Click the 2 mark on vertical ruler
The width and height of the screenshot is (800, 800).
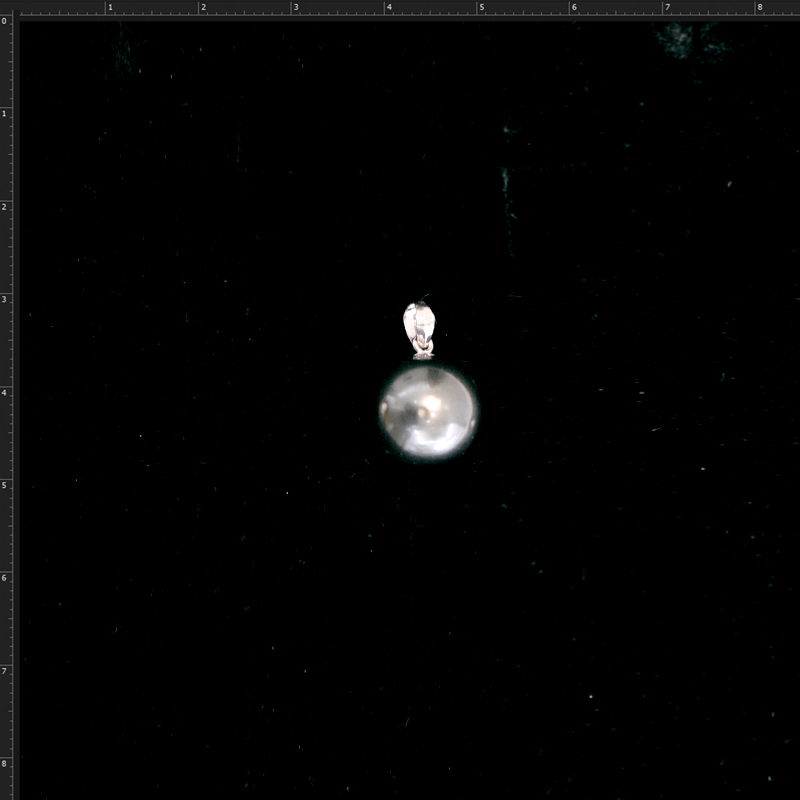point(4,207)
